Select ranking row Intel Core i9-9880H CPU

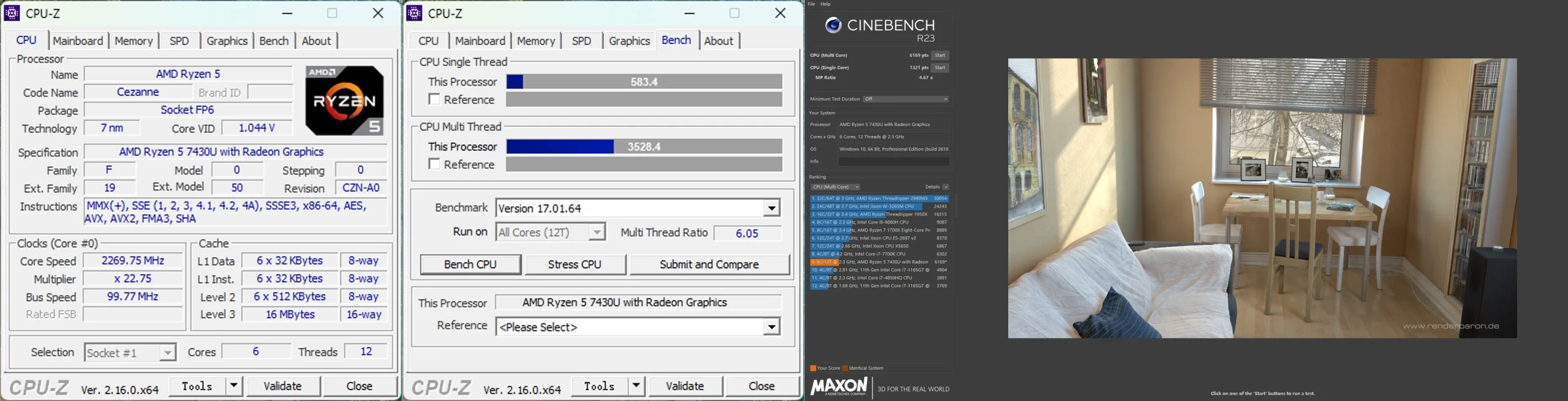point(880,222)
